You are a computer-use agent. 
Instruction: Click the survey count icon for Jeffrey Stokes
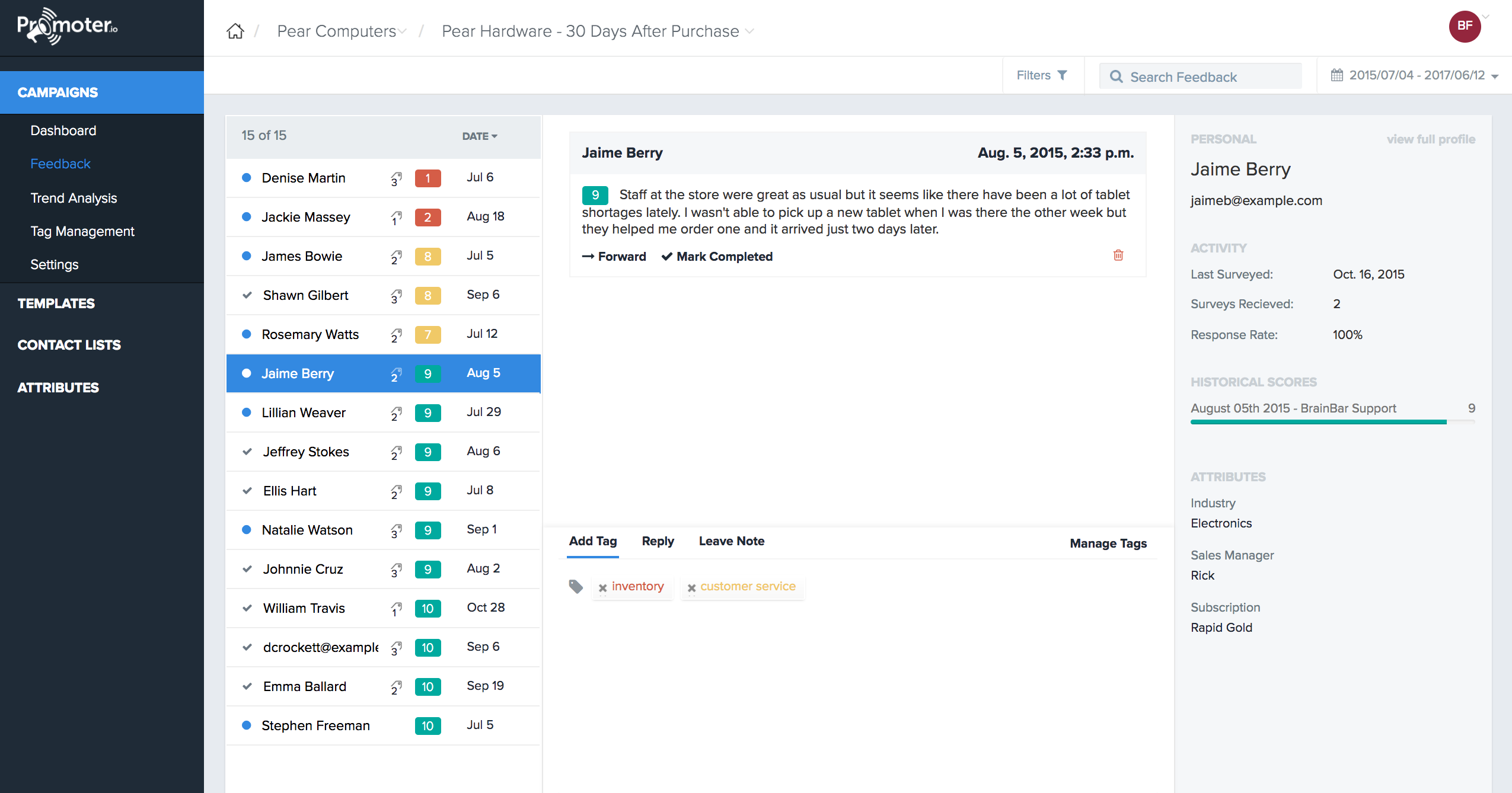coord(396,452)
